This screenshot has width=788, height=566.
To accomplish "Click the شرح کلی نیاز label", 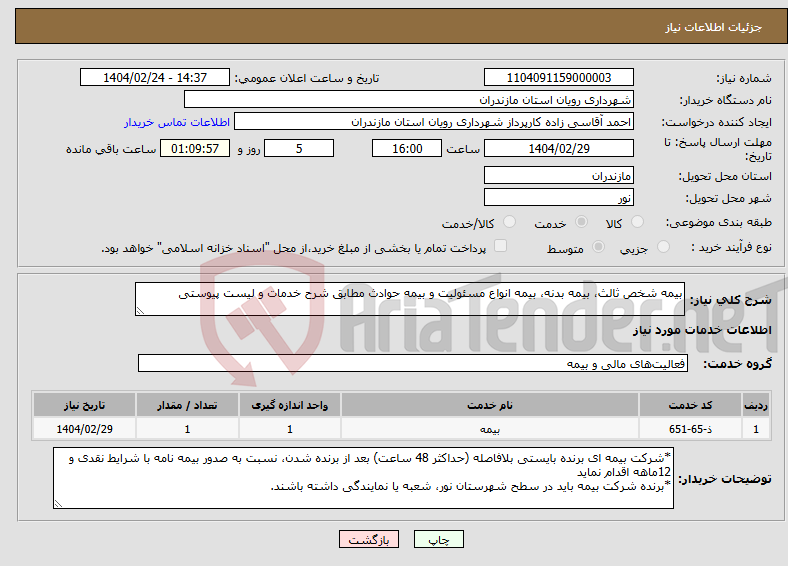I will point(731,300).
